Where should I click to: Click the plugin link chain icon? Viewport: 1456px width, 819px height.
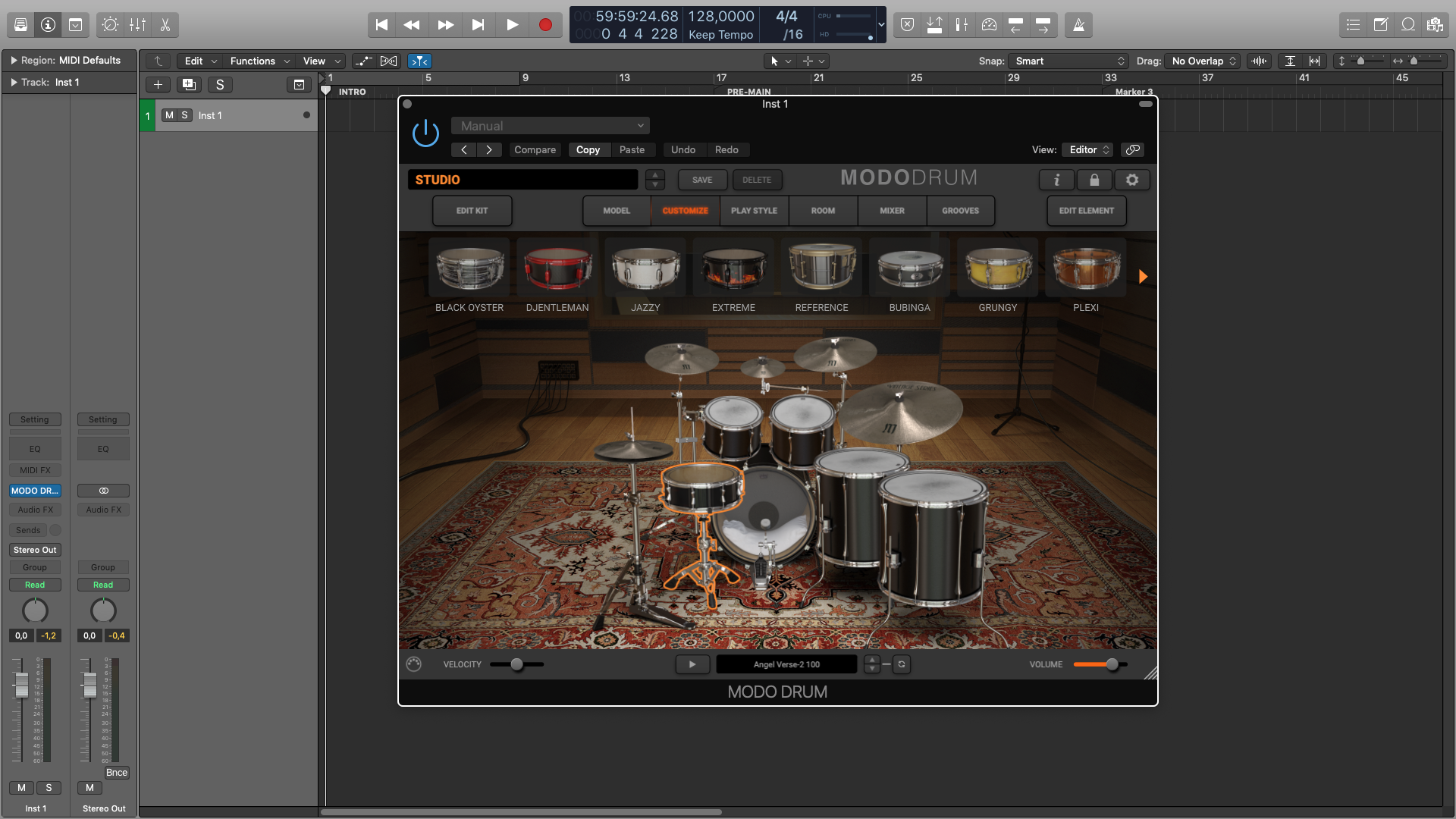tap(1132, 149)
